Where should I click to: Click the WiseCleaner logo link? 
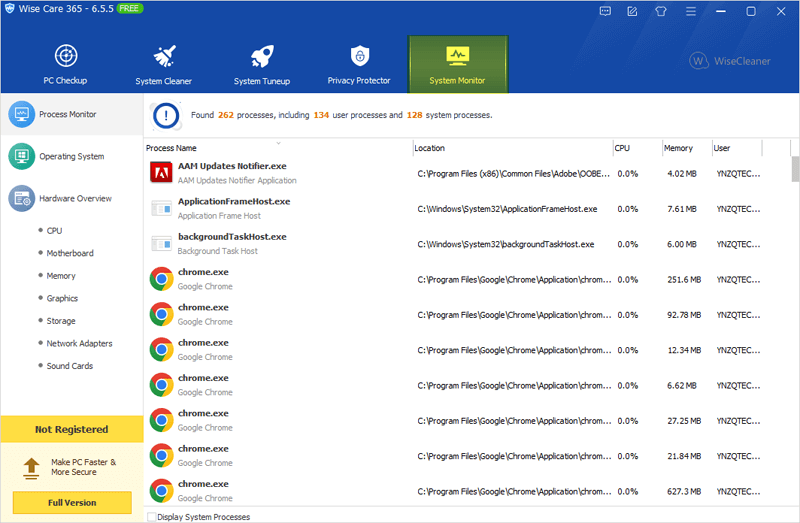click(x=730, y=61)
